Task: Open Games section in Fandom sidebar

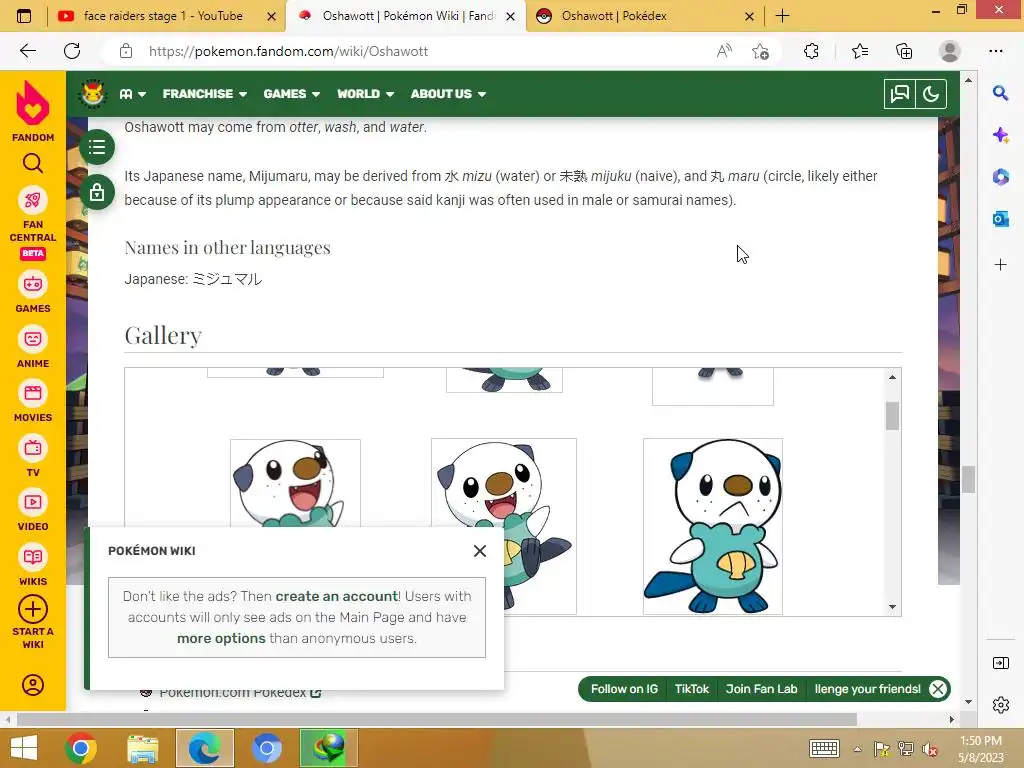Action: tap(33, 292)
